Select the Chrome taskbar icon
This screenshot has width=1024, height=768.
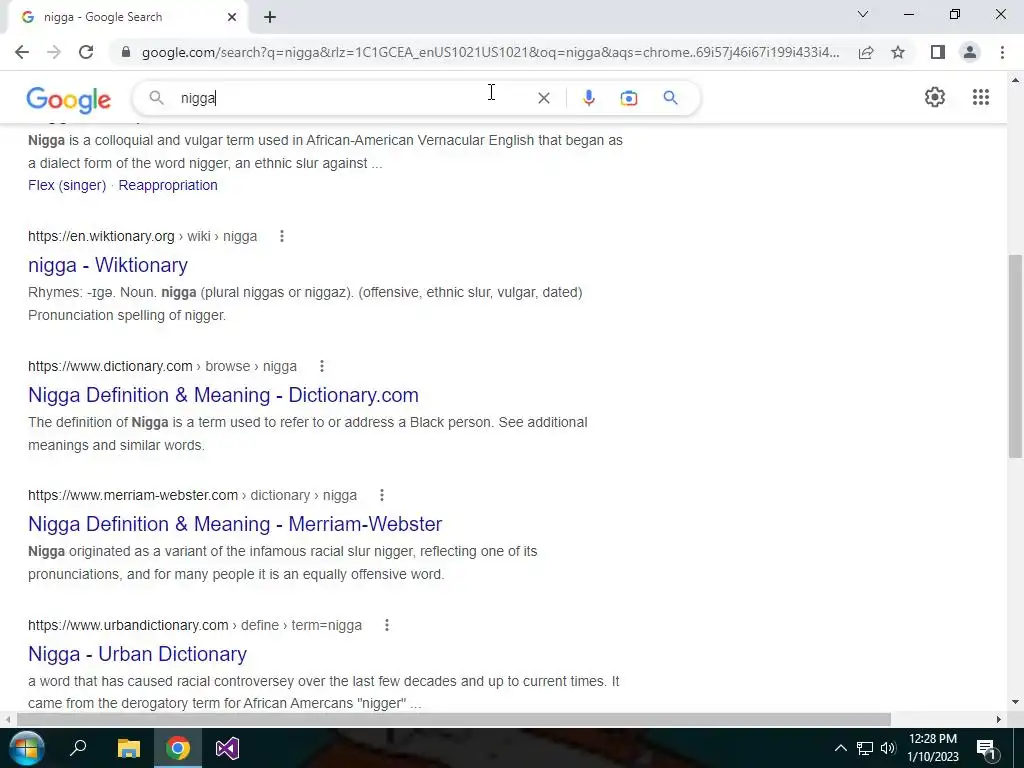(x=178, y=748)
